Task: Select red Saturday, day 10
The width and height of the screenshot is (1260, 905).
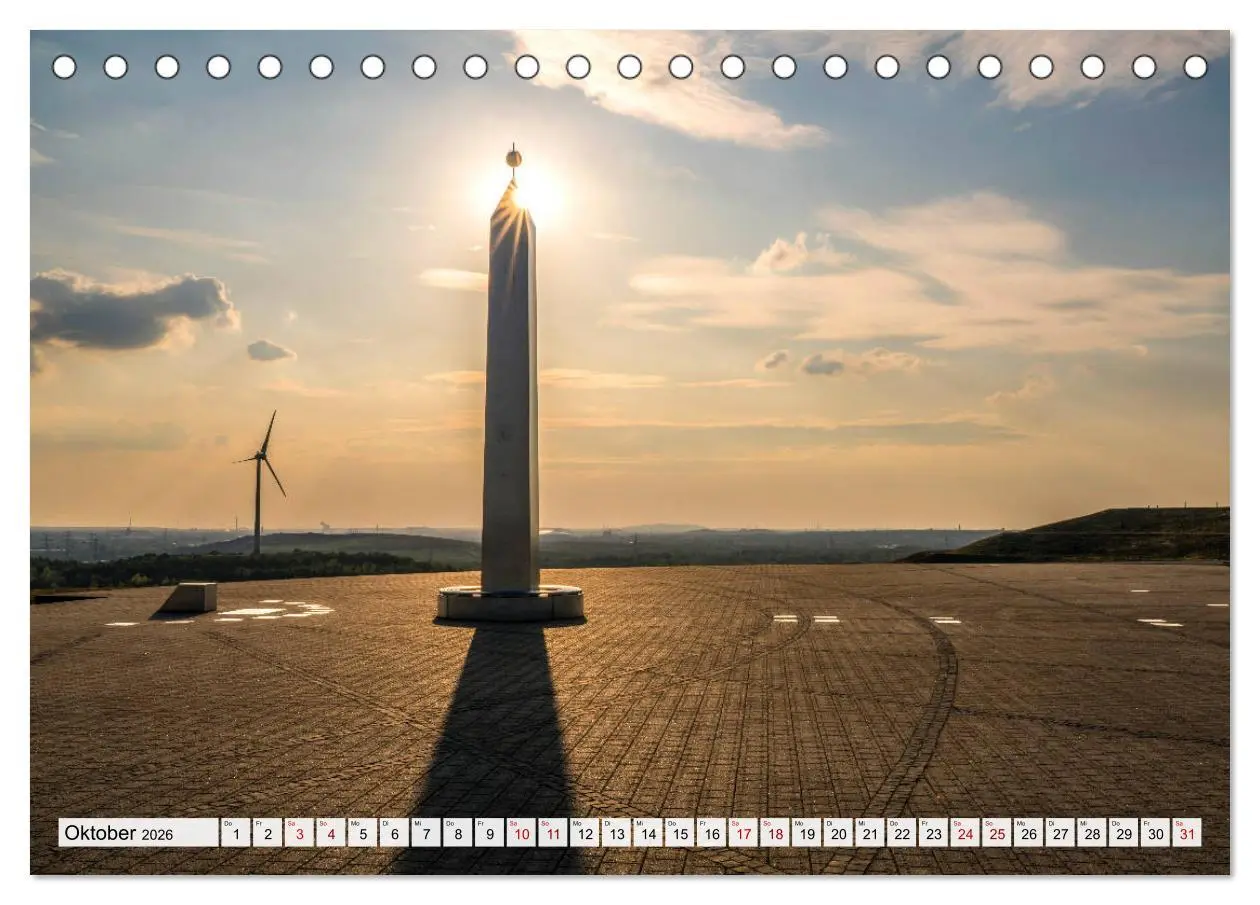Action: pos(521,832)
